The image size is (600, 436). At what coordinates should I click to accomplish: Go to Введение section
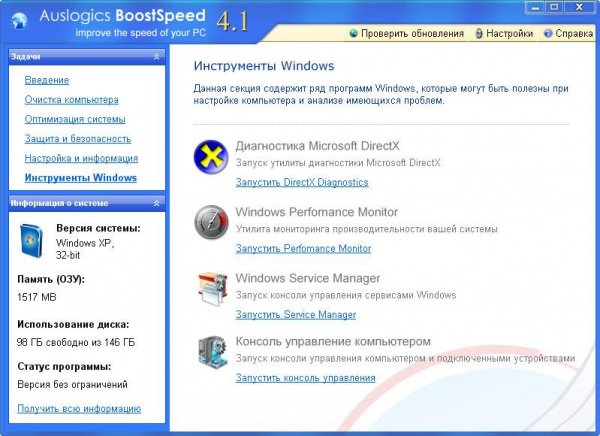coord(47,80)
